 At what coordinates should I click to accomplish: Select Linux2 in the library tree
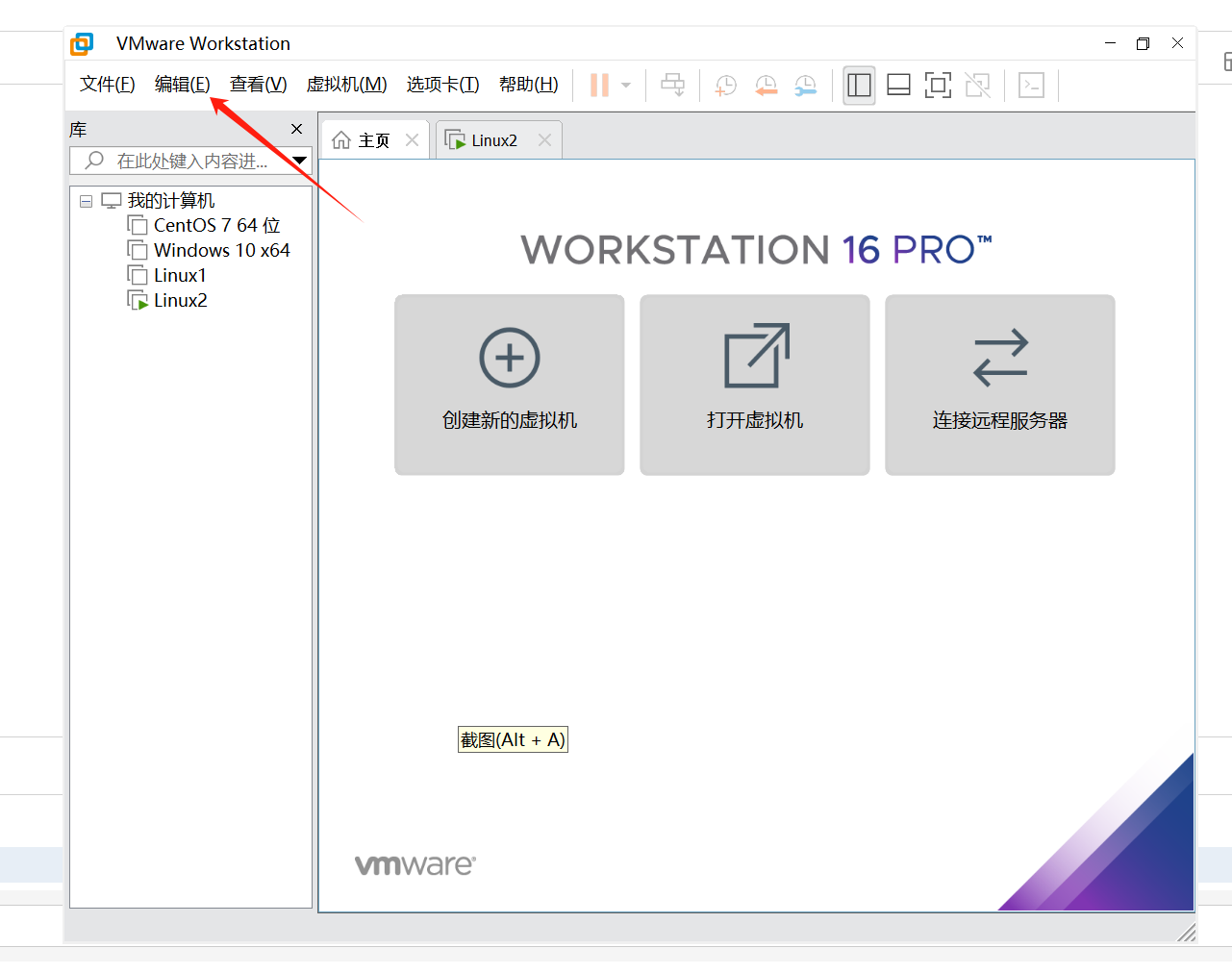(x=180, y=300)
